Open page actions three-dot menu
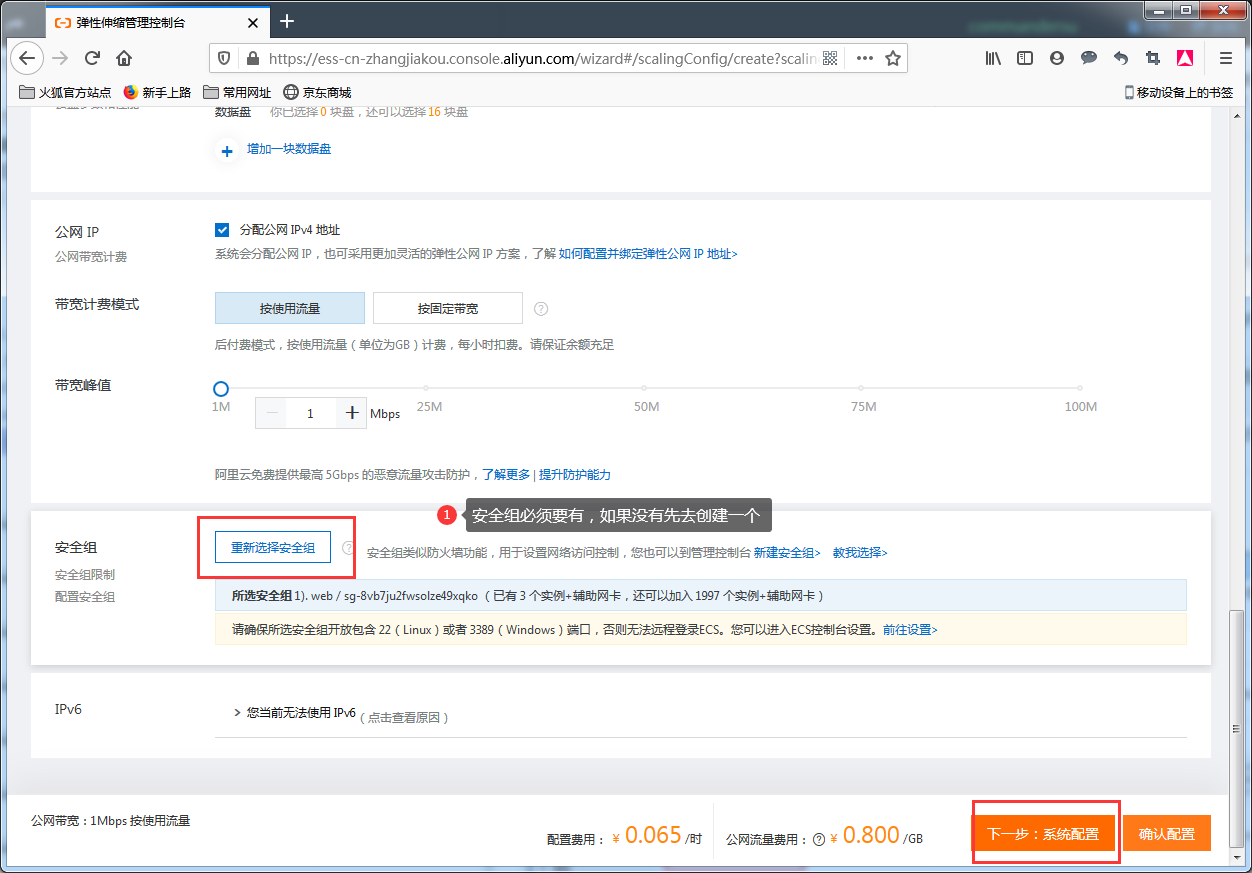The height and width of the screenshot is (873, 1252). (865, 58)
